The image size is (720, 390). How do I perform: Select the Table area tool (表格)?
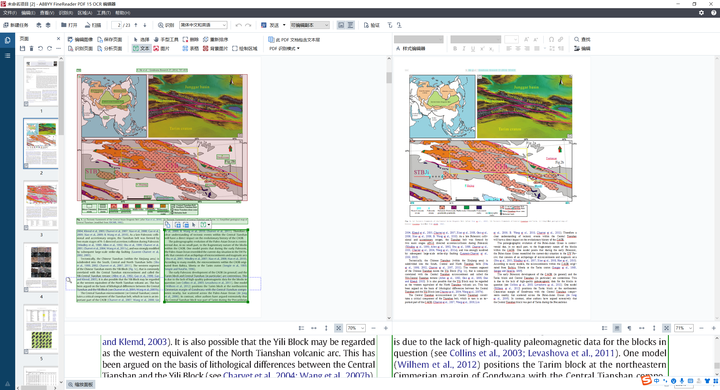click(191, 48)
